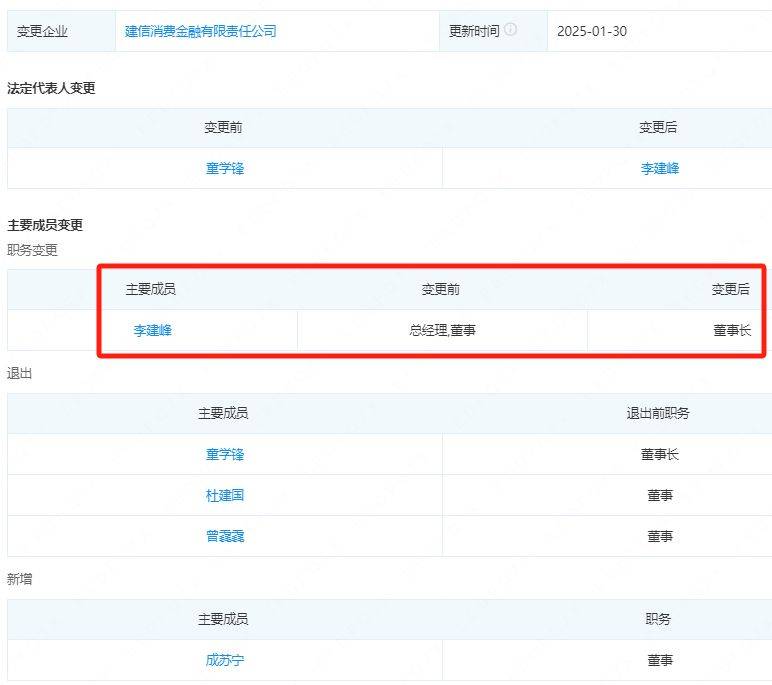Viewport: 772px width, 685px height.
Task: Select 变更后 header in legal representative table
Action: point(658,128)
